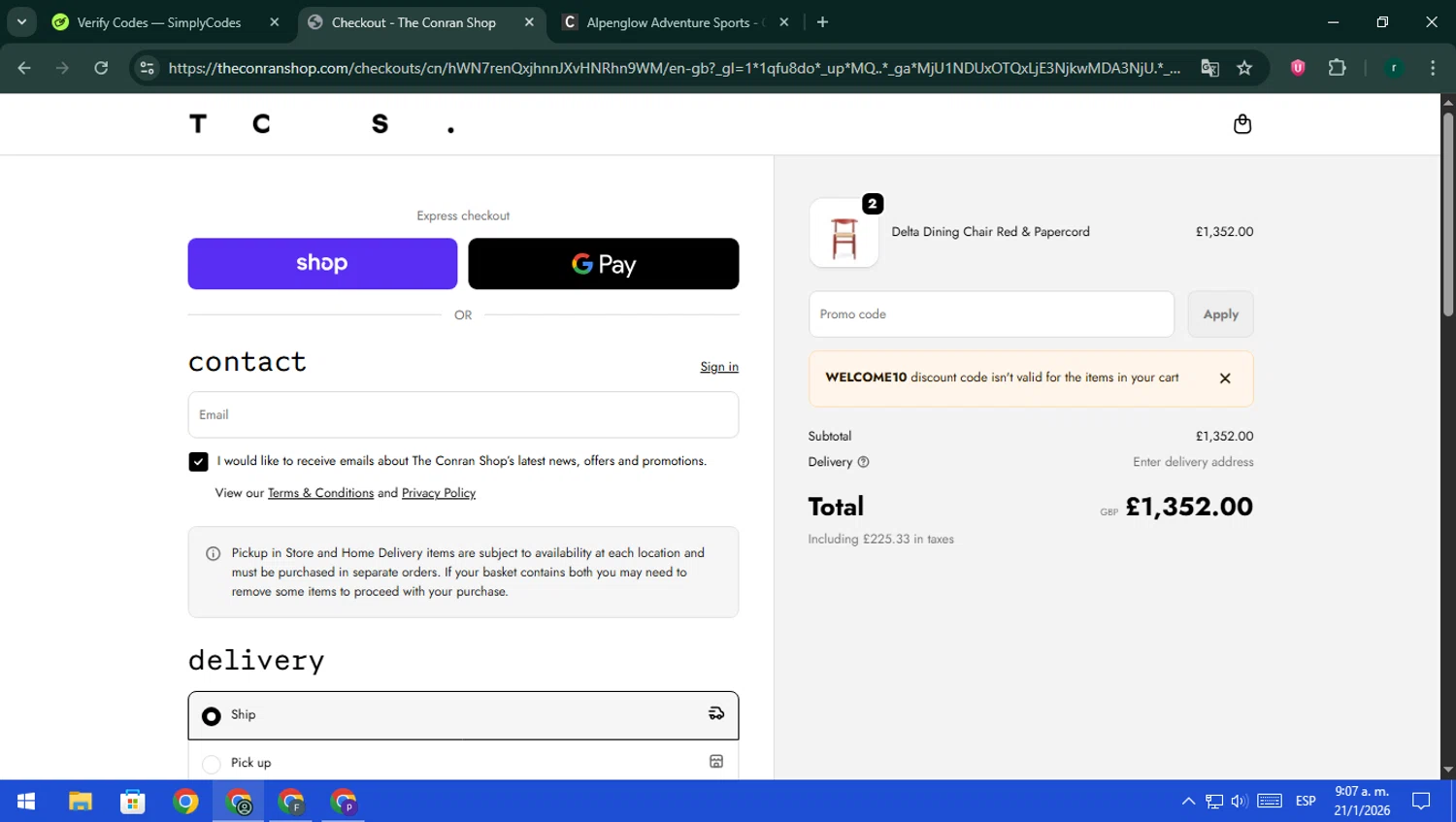Open Microsoft Store from the taskbar

click(133, 802)
